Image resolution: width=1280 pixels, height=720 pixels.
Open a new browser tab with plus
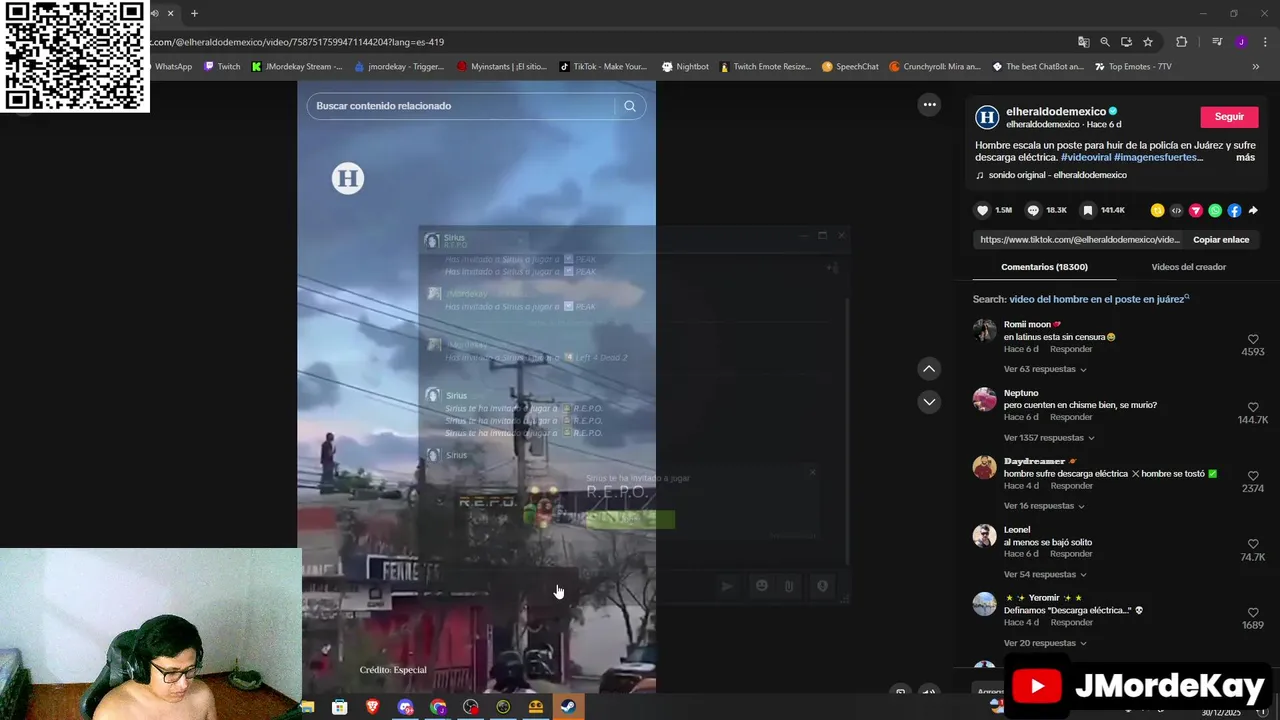click(194, 13)
